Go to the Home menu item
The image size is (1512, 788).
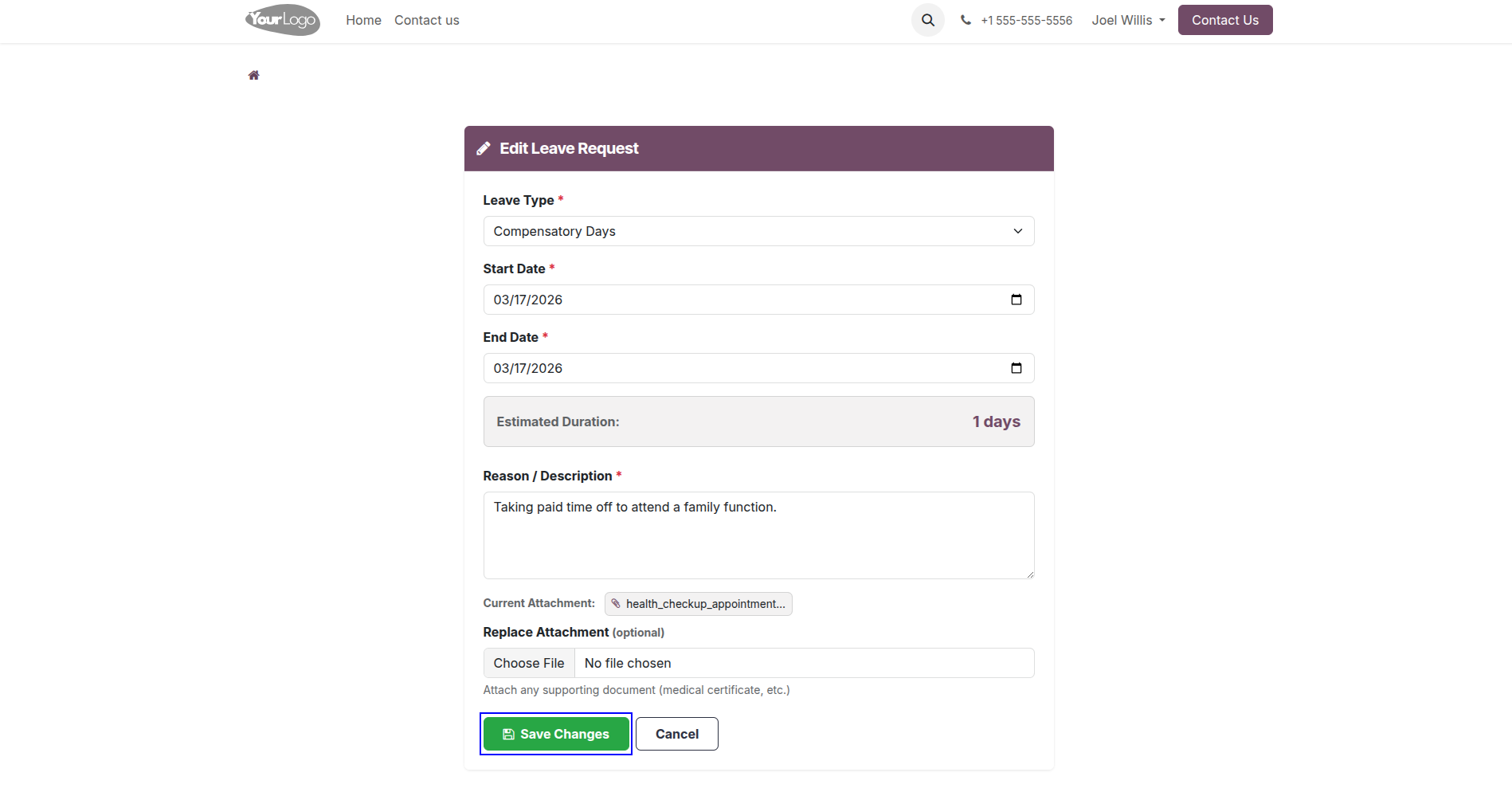[x=363, y=21]
